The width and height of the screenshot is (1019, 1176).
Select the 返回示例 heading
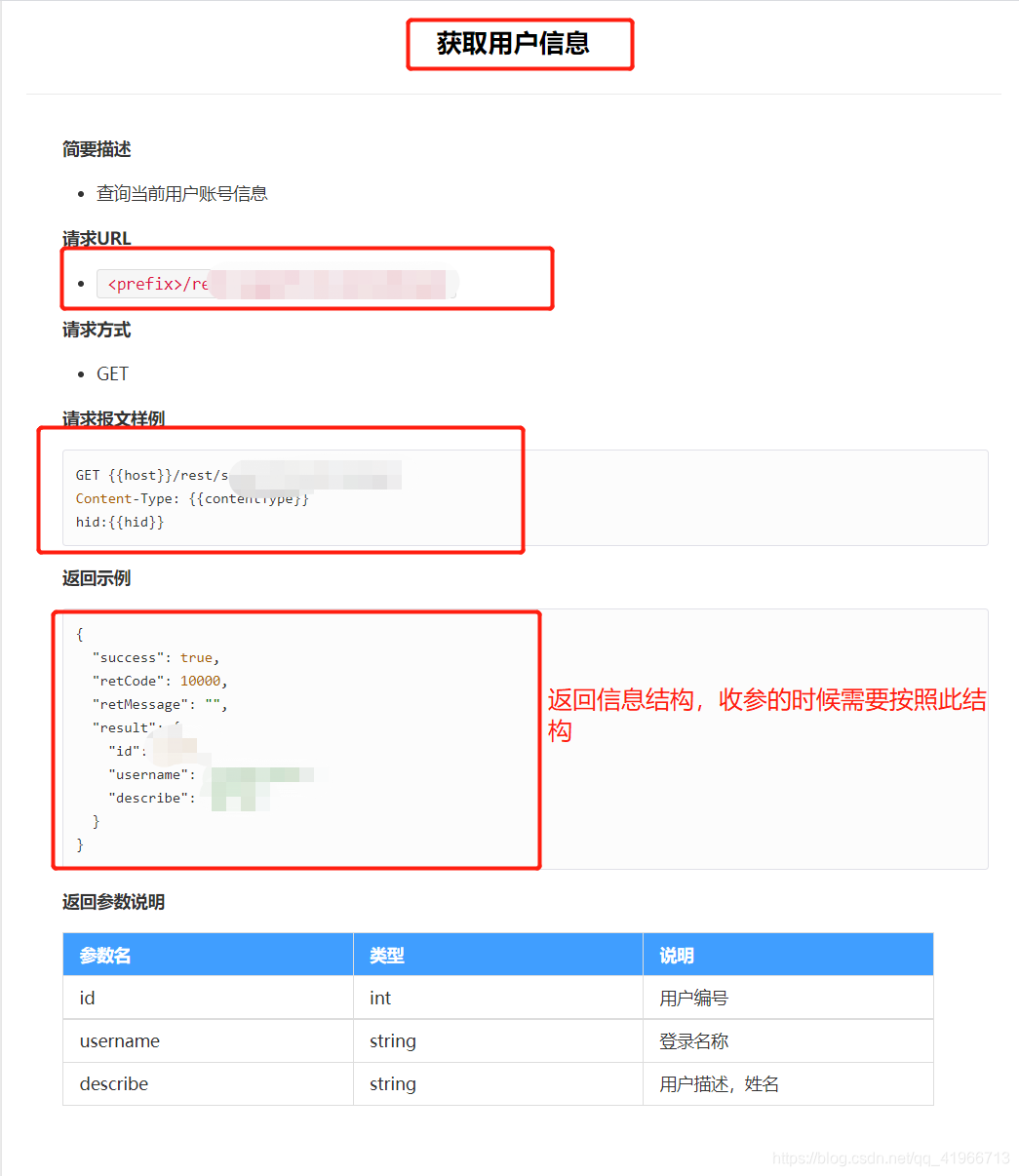click(95, 578)
